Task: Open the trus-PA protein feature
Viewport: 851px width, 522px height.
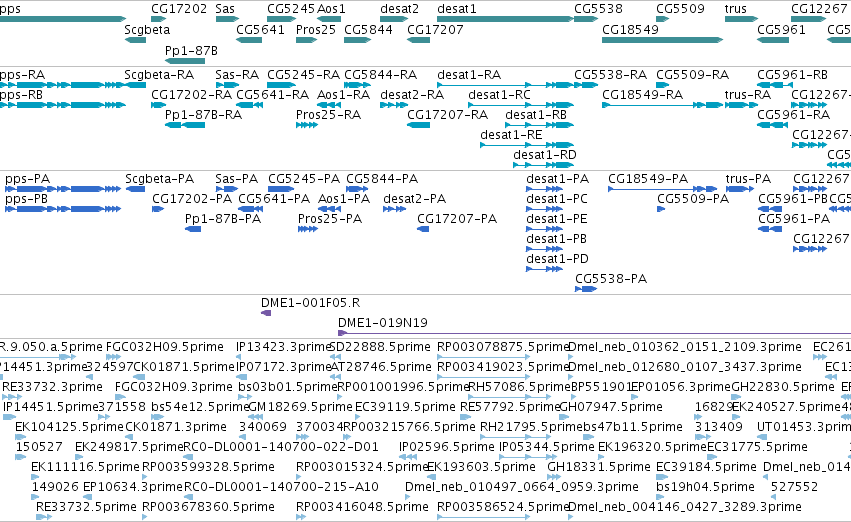Action: (740, 189)
